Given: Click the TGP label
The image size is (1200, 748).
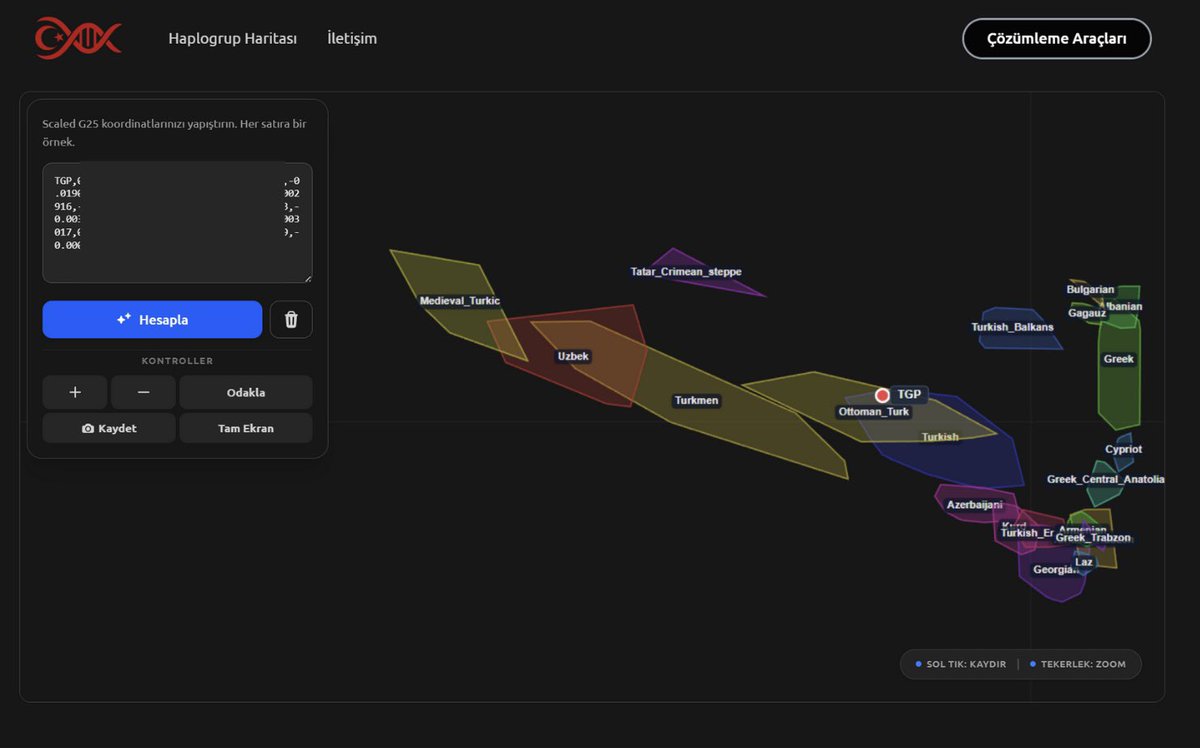Looking at the screenshot, I should coord(909,395).
